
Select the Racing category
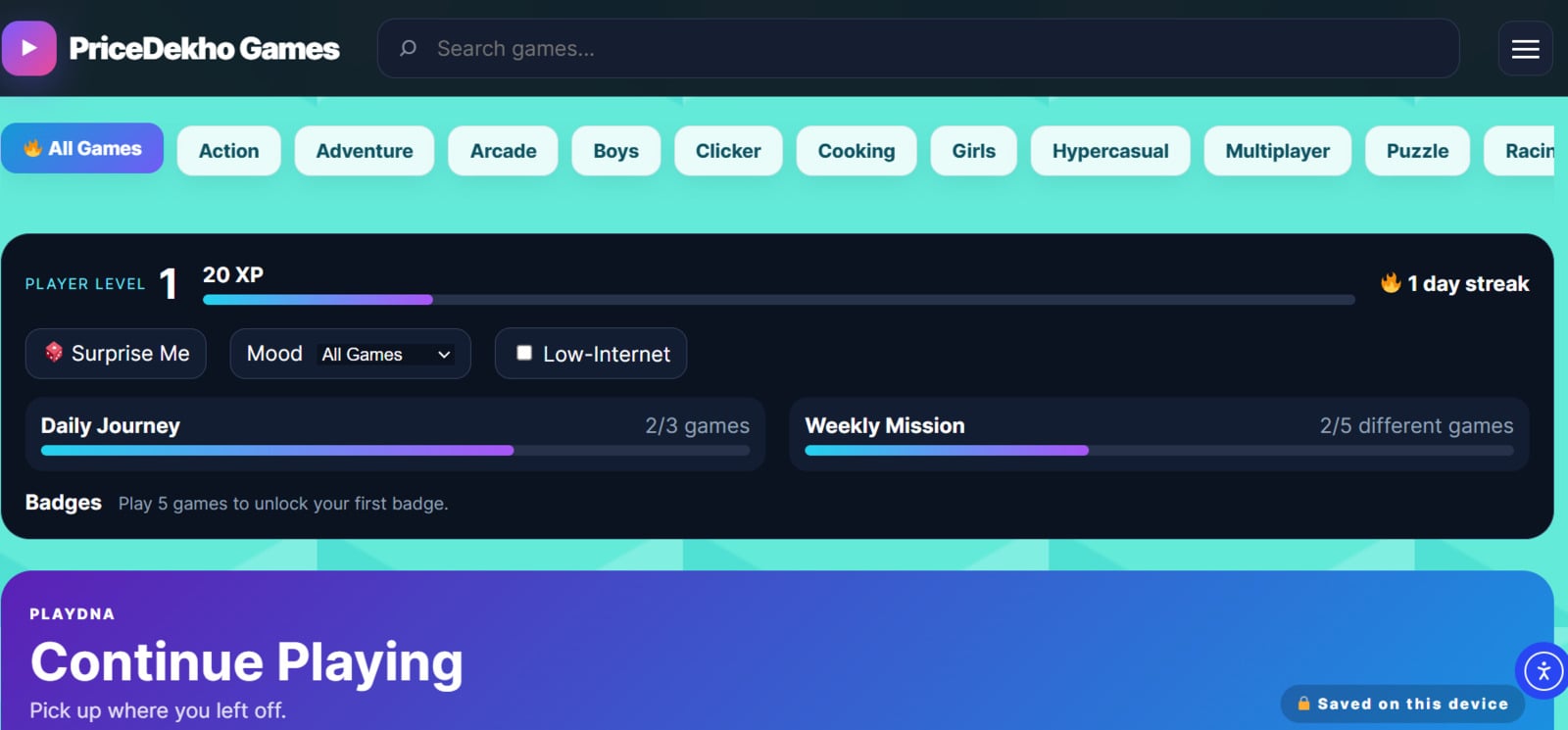pyautogui.click(x=1520, y=151)
